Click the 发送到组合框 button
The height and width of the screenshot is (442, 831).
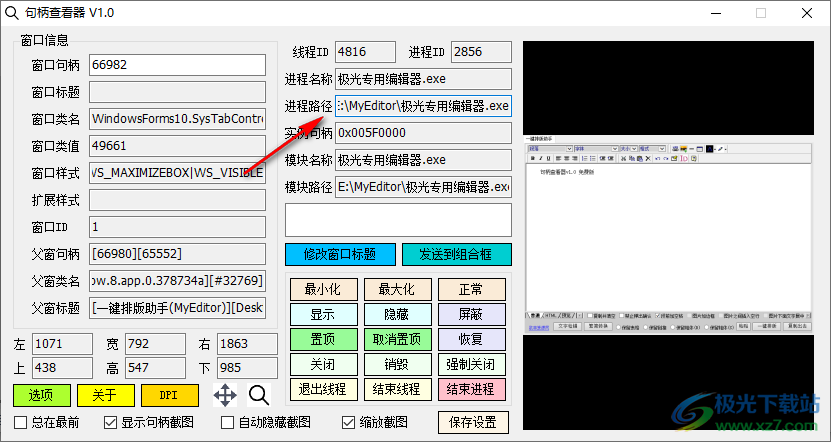457,254
